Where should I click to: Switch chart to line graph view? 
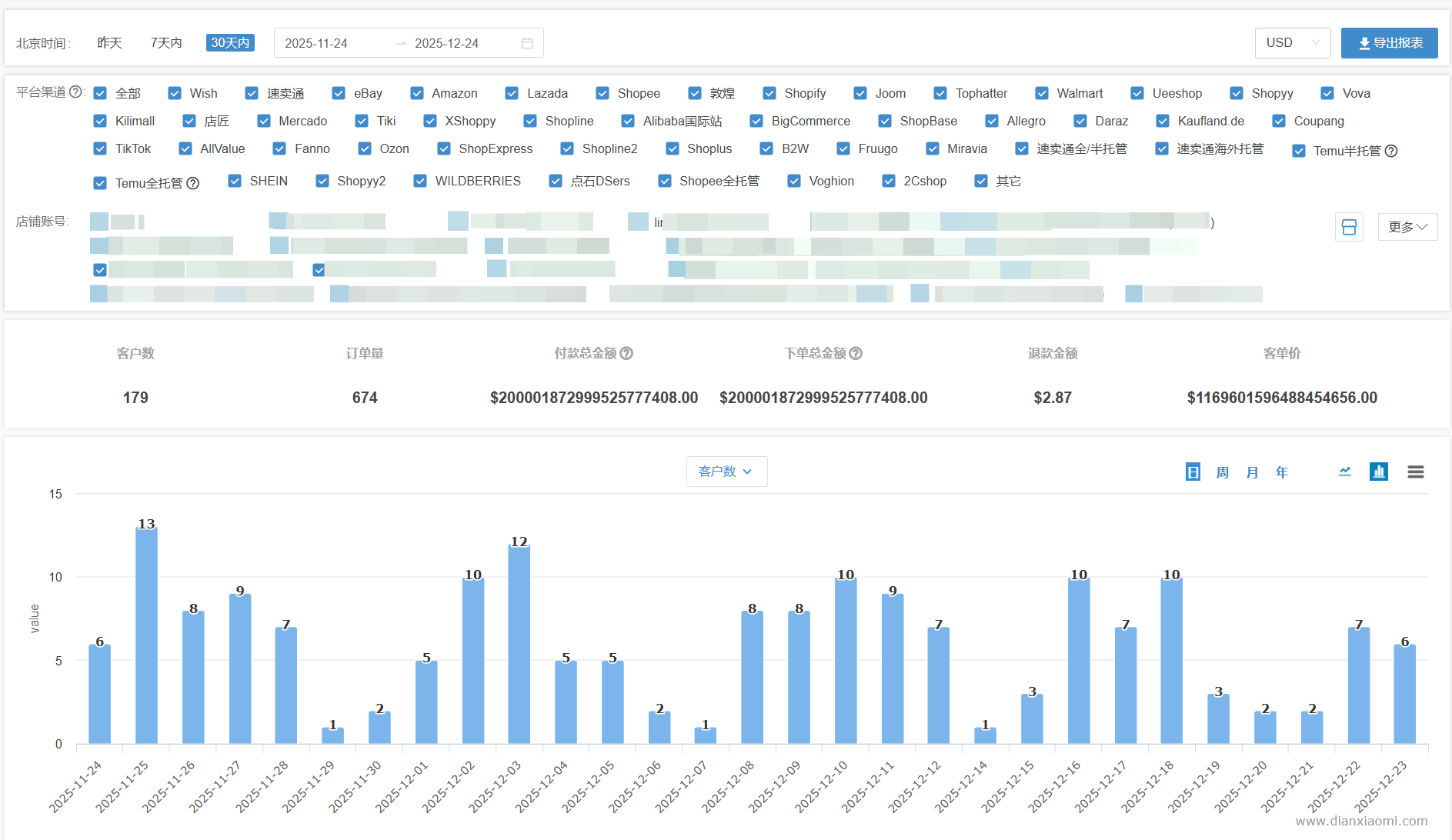point(1344,472)
